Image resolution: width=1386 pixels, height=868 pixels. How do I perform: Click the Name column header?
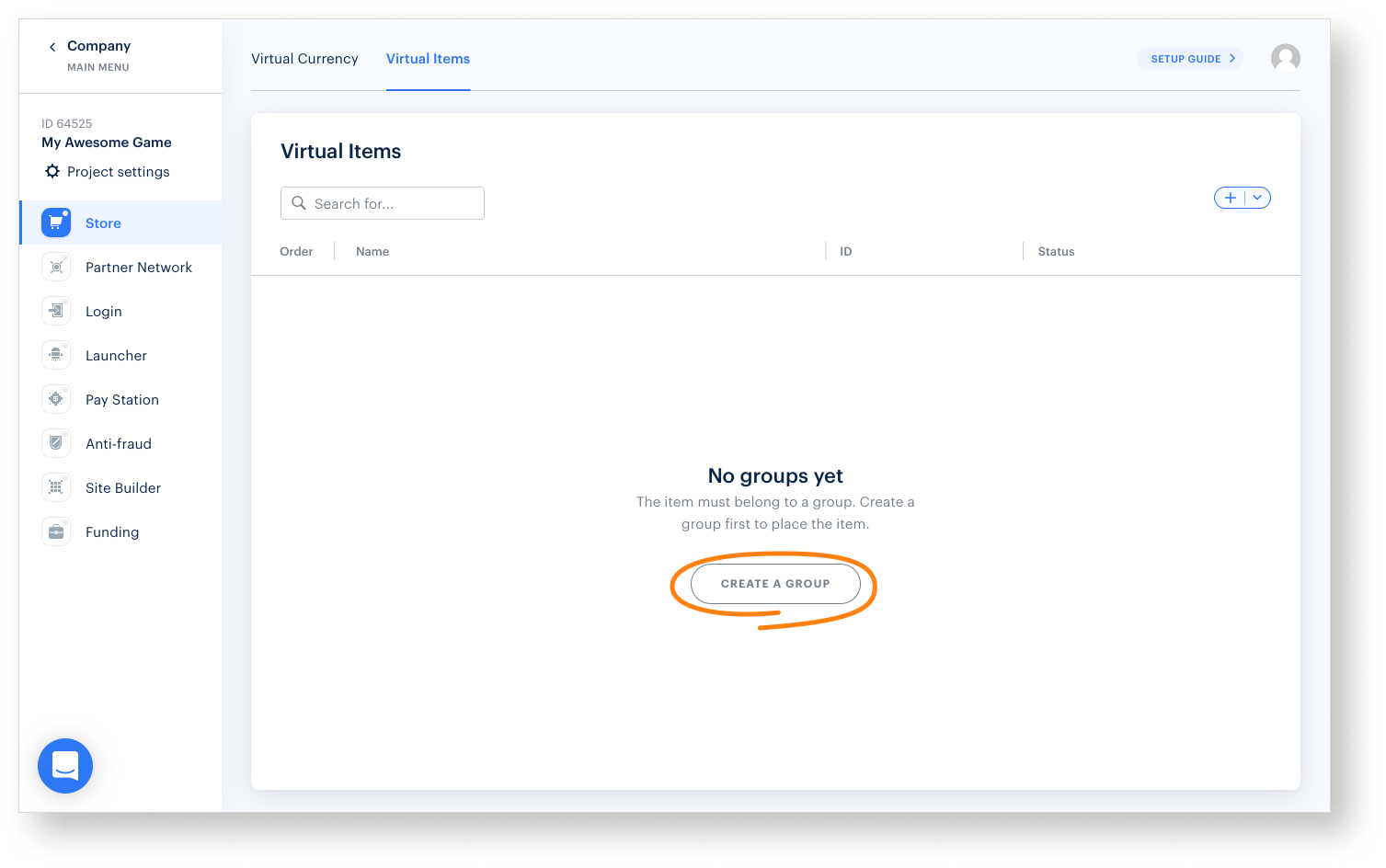372,252
